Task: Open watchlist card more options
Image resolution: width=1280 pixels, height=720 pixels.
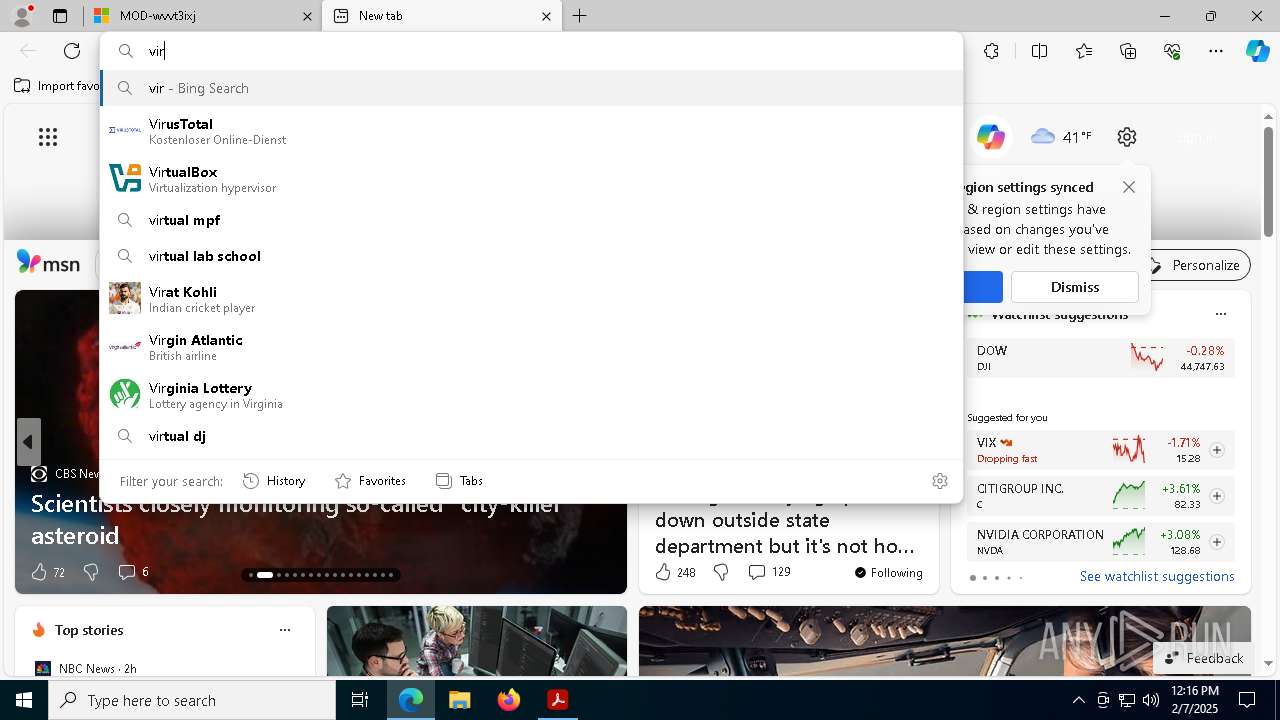Action: (x=1221, y=314)
